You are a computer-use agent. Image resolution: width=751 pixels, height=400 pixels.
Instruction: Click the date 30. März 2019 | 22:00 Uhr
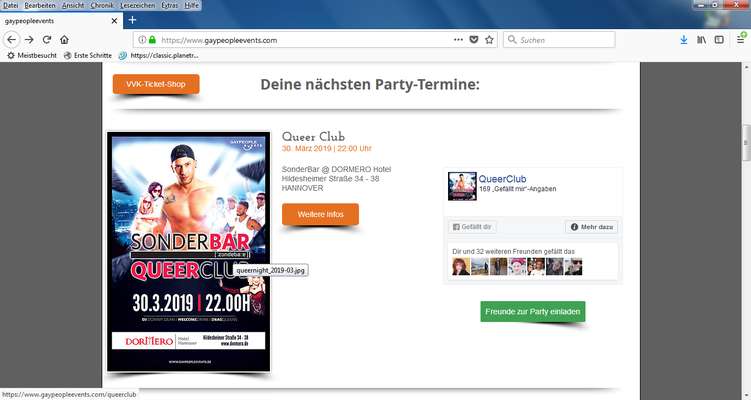click(x=327, y=149)
